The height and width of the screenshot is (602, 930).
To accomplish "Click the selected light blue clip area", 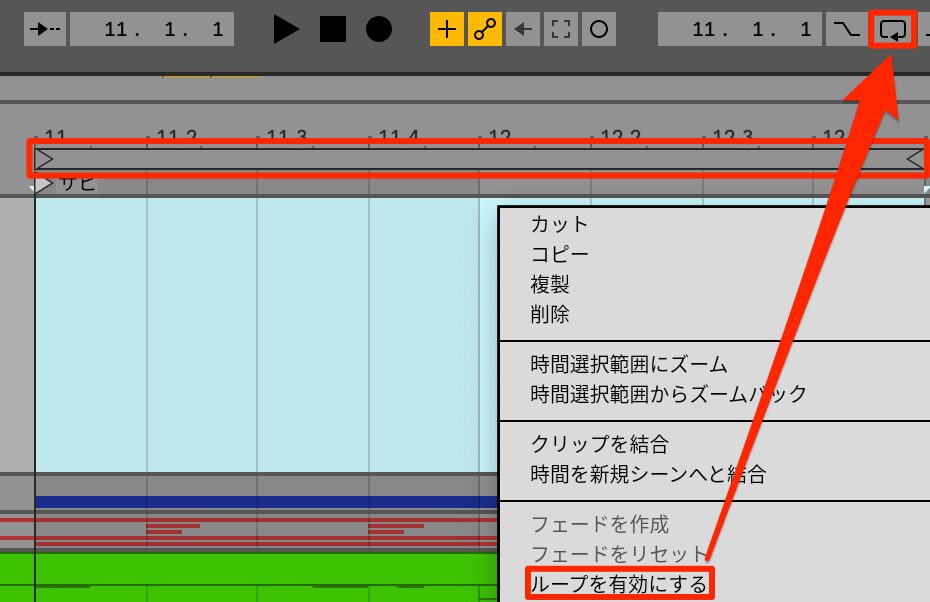I will pos(266,335).
